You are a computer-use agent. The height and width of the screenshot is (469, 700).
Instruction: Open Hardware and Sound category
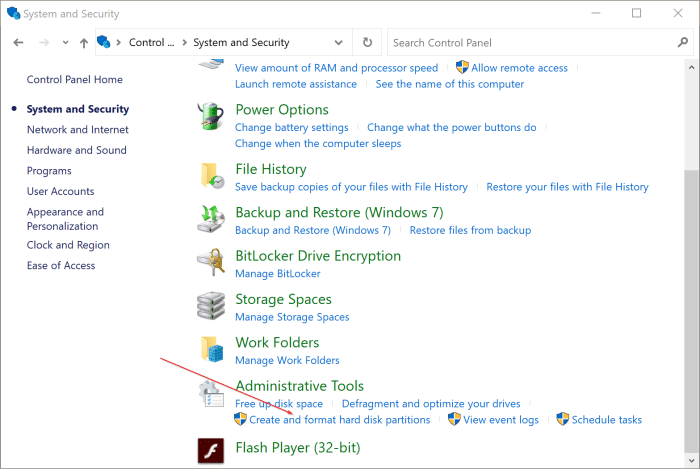77,150
